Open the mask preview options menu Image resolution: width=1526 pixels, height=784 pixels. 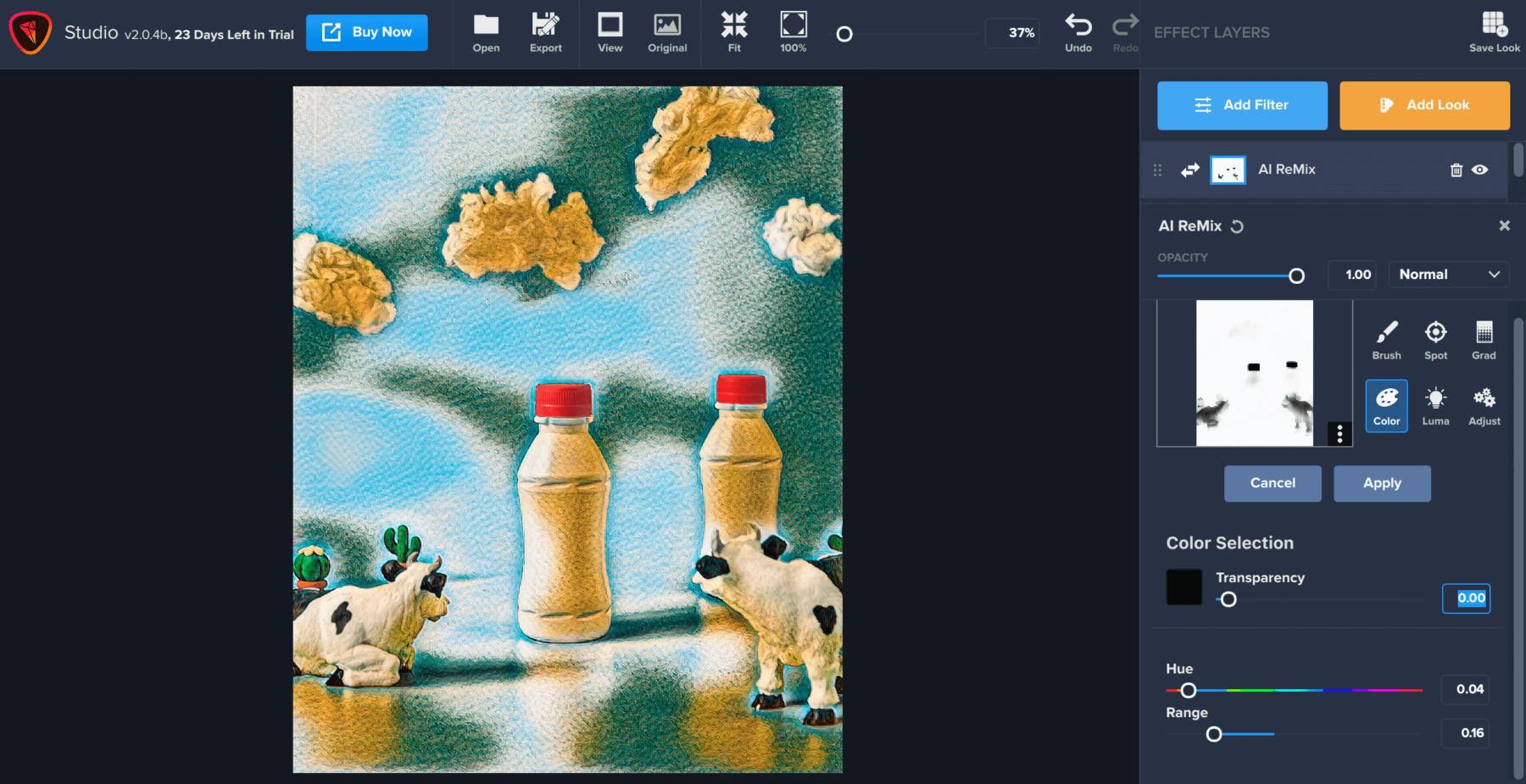pyautogui.click(x=1339, y=434)
